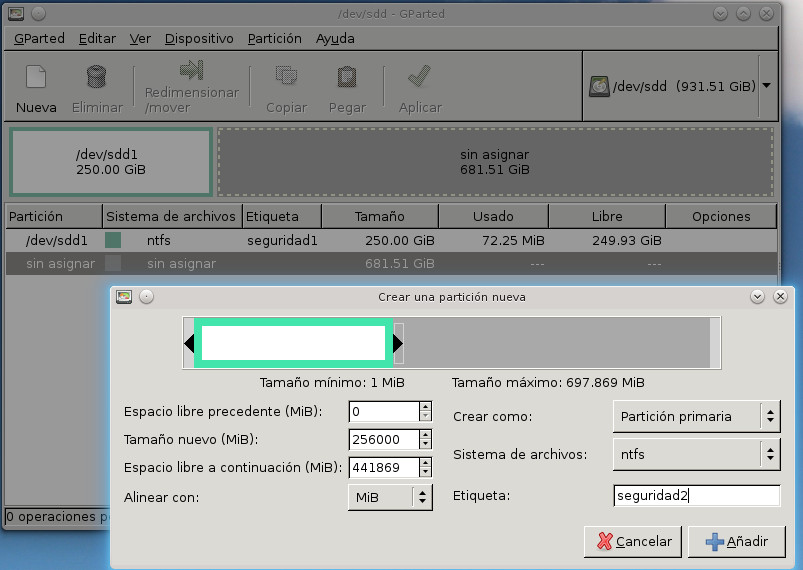The image size is (803, 570).
Task: Open the Crear como Partición primaria dropdown
Action: 696,416
